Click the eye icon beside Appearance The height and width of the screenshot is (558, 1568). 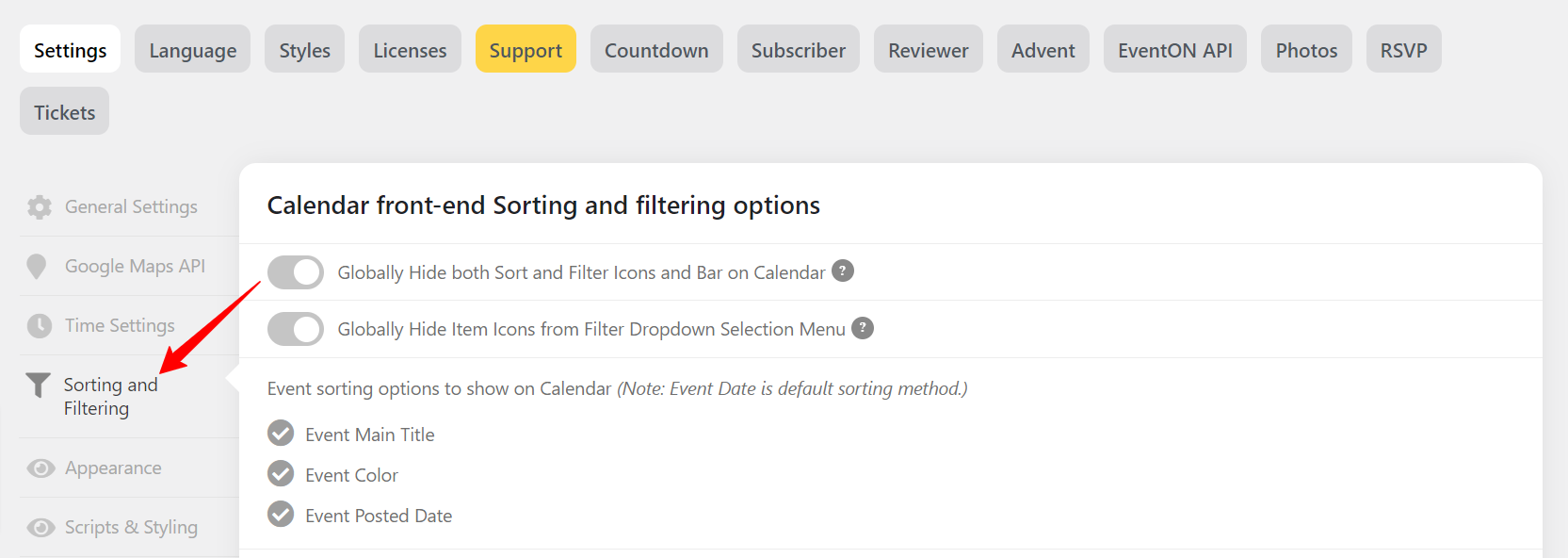39,468
